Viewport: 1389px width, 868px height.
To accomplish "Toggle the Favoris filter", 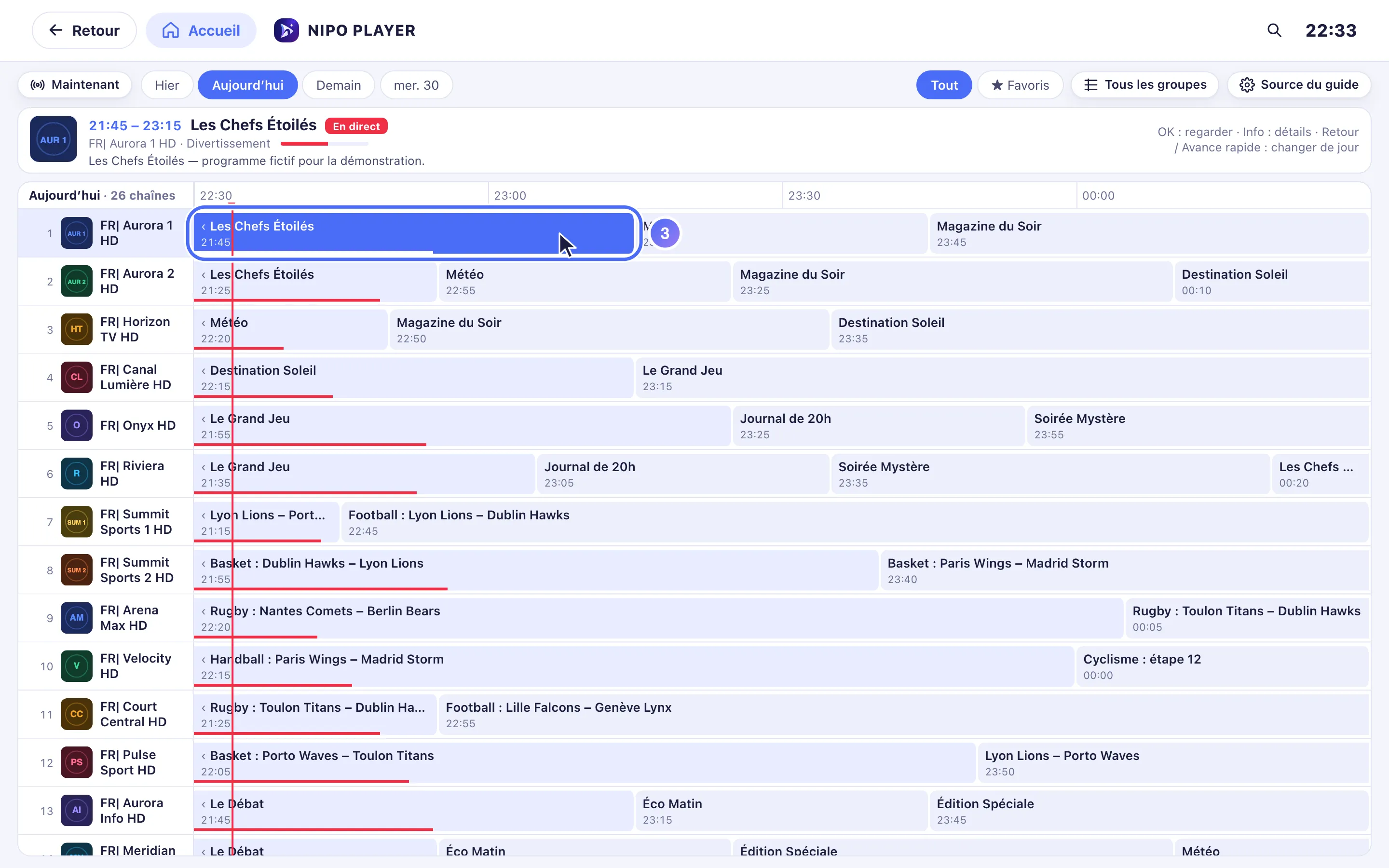I will 1020,85.
